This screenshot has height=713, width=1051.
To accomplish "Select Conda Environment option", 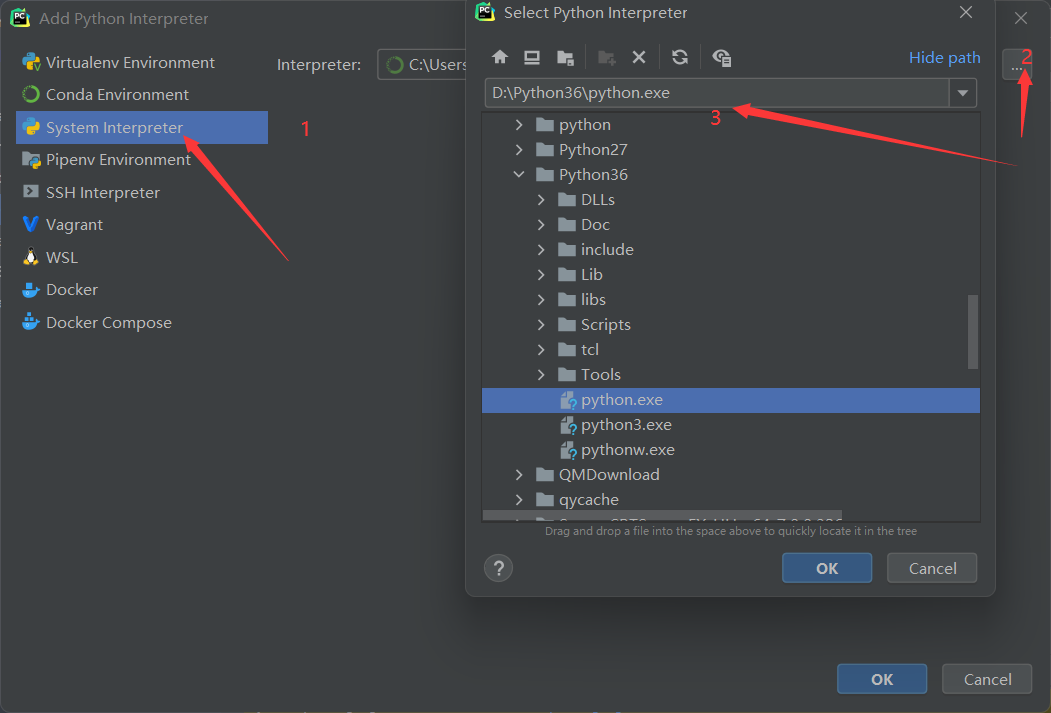I will coord(142,94).
